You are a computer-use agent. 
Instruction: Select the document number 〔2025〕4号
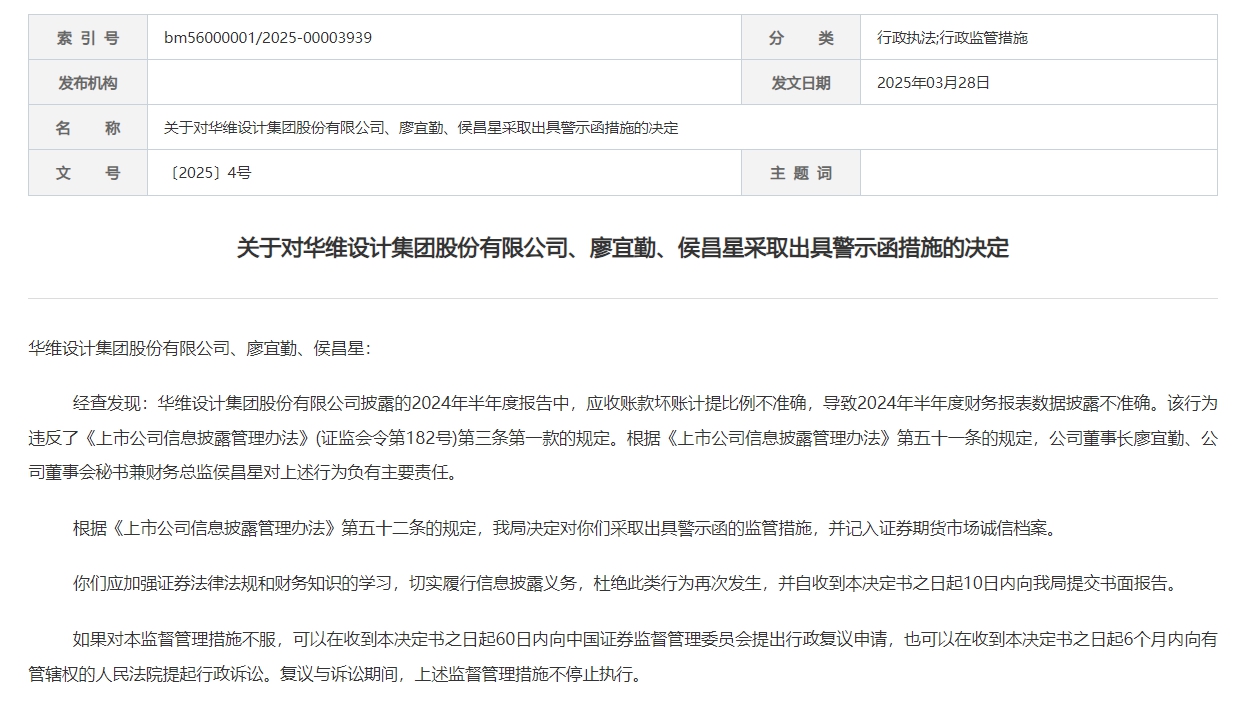pos(208,173)
